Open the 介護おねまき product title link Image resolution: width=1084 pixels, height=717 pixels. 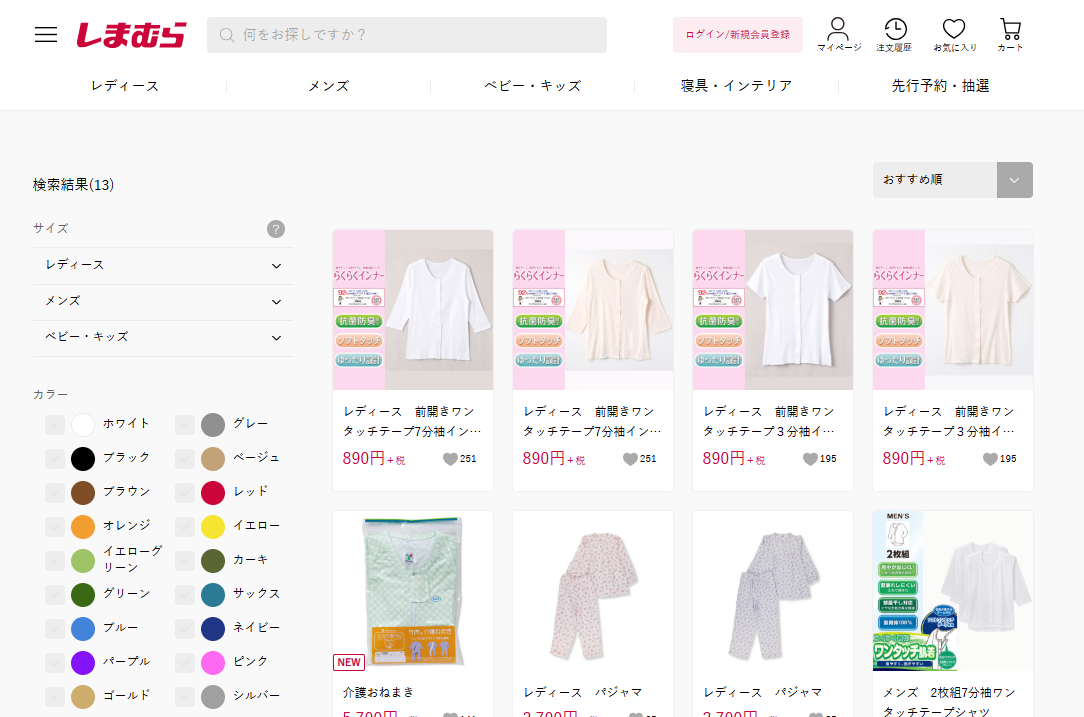click(x=378, y=692)
